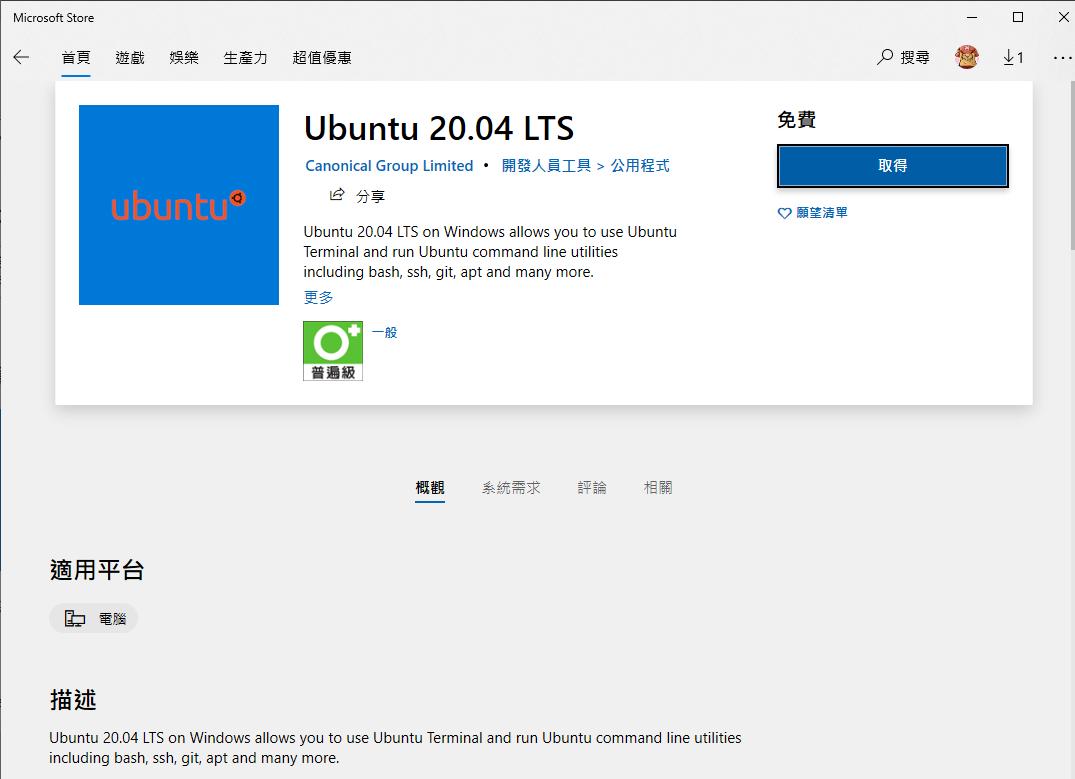Click the 適用平台 heading
This screenshot has height=779, width=1075.
(97, 570)
